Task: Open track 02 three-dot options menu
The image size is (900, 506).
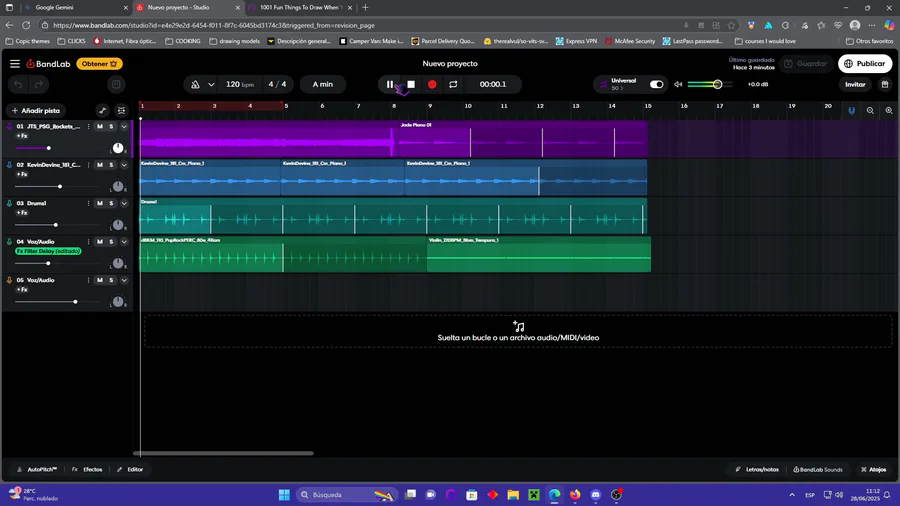Action: coord(88,165)
